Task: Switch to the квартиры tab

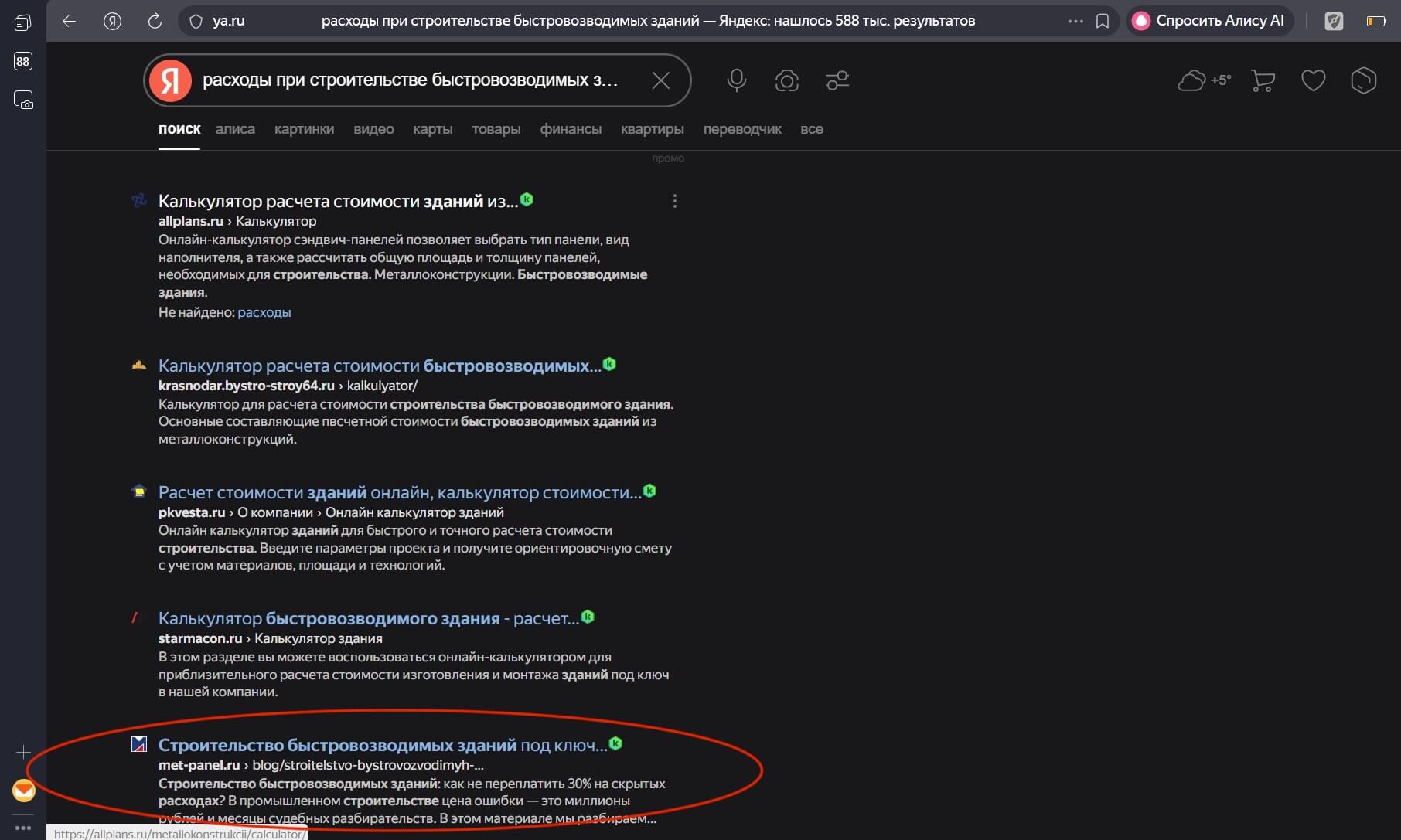Action: click(x=653, y=129)
